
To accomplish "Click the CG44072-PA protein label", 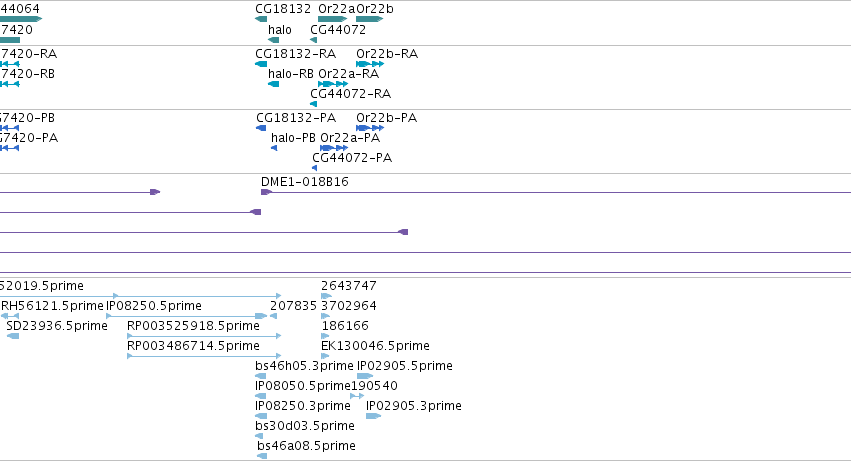I will pyautogui.click(x=352, y=158).
